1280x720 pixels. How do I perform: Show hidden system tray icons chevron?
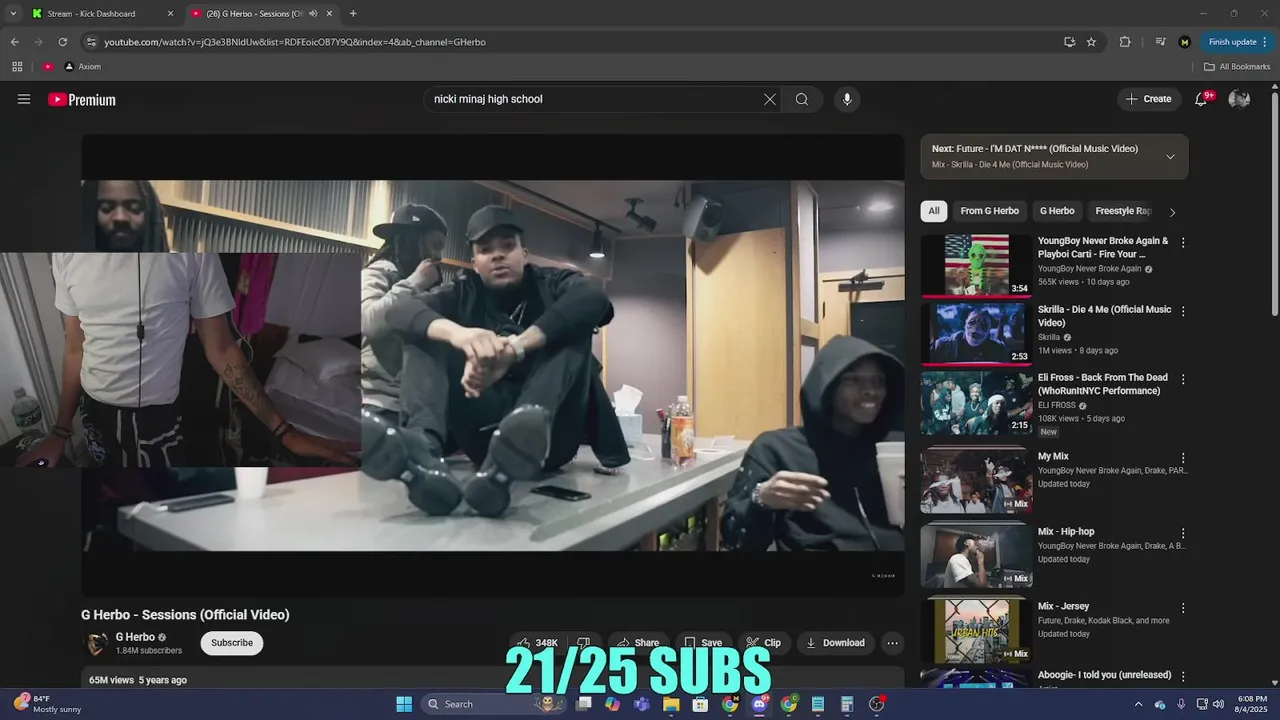coord(1138,704)
